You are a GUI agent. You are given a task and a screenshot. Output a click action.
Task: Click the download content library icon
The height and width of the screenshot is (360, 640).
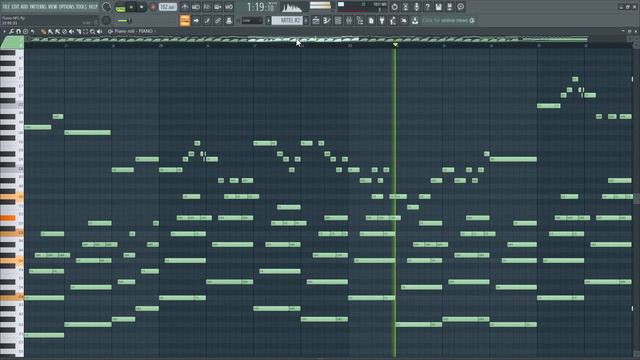[x=415, y=20]
